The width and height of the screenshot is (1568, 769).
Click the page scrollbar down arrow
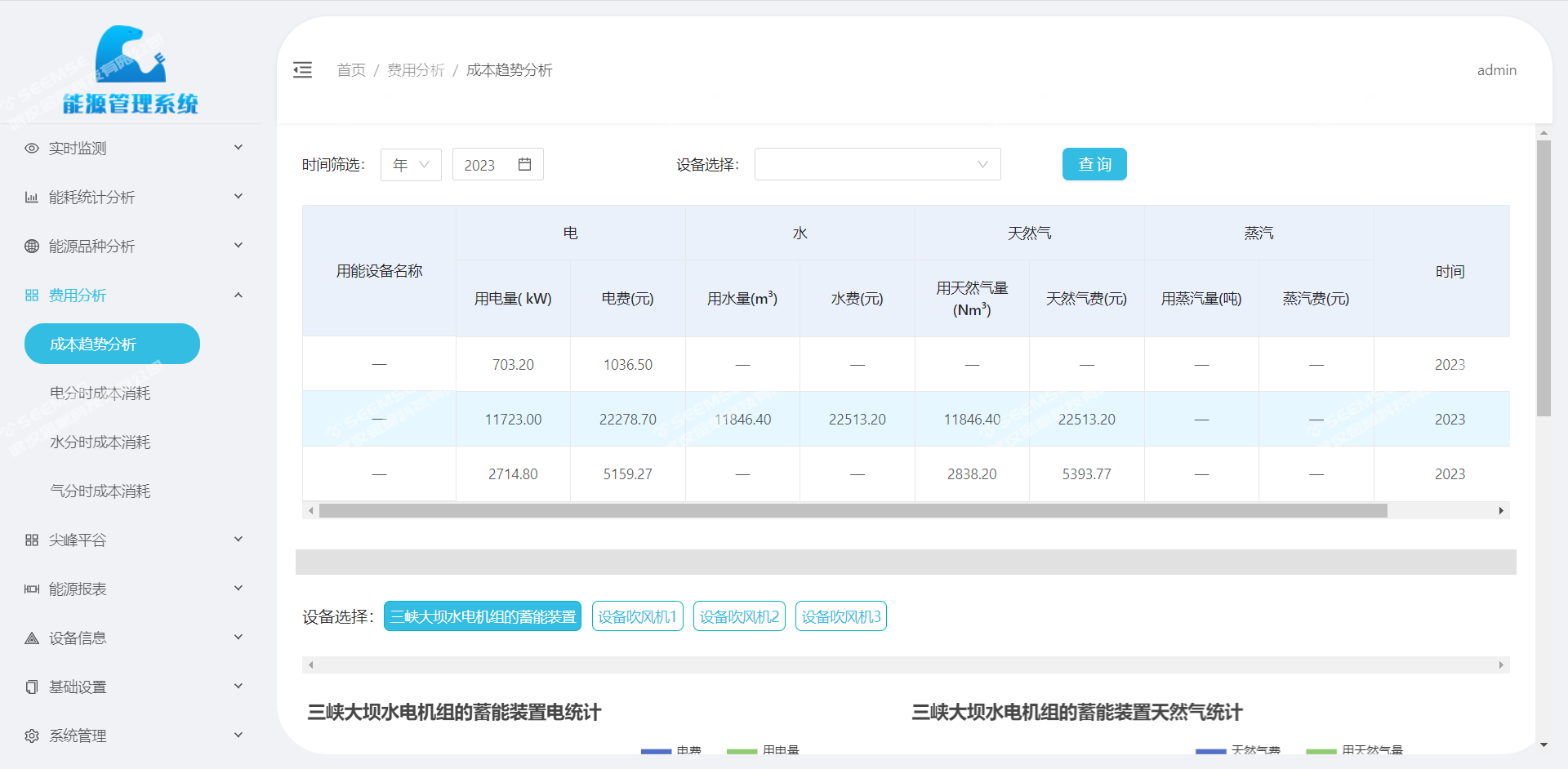[x=1543, y=745]
